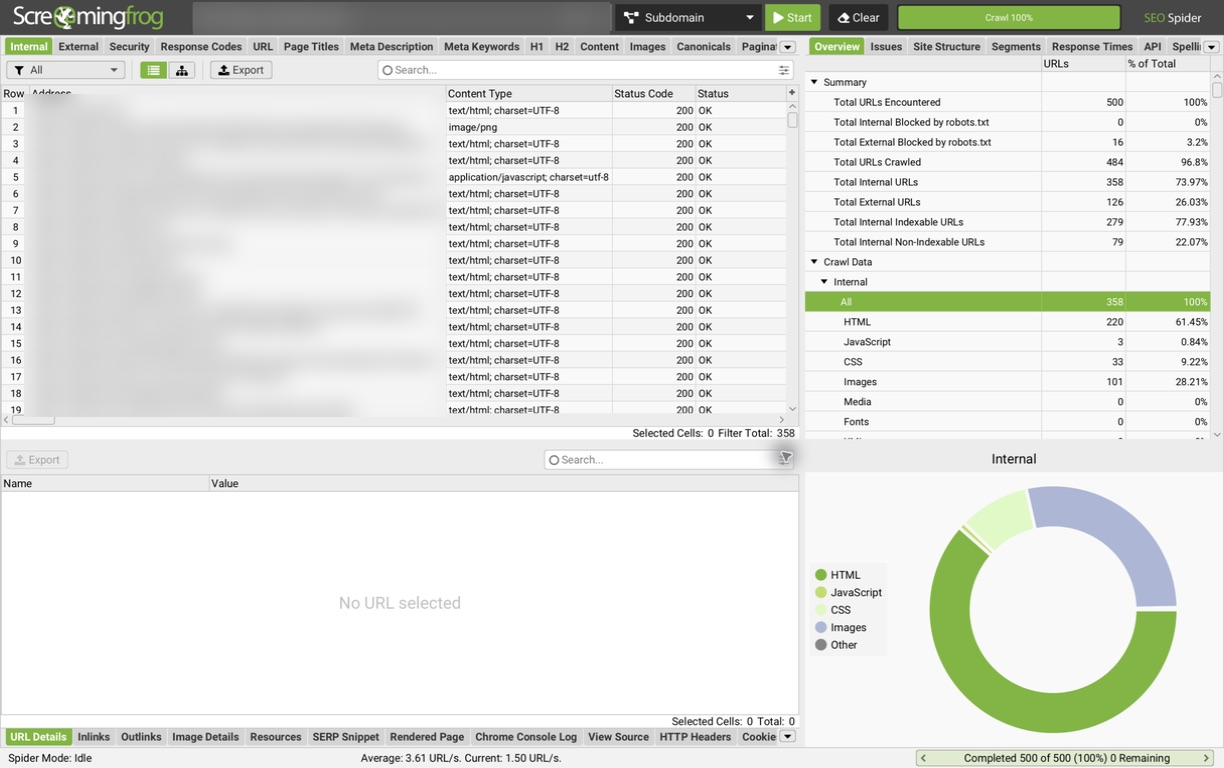Open the Inlinks tab
The height and width of the screenshot is (768, 1224).
94,737
